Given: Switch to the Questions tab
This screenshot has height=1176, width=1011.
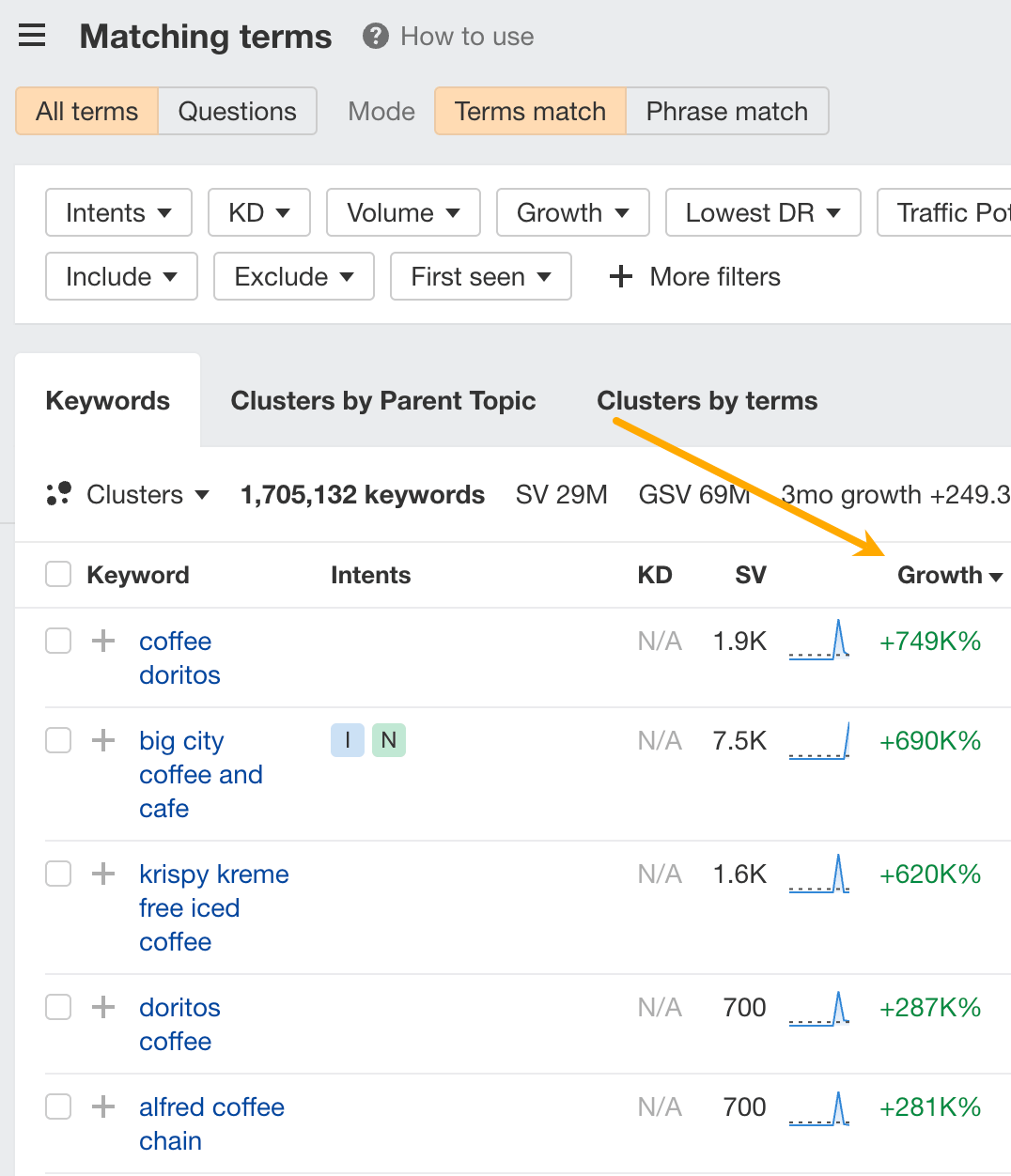Looking at the screenshot, I should point(236,111).
